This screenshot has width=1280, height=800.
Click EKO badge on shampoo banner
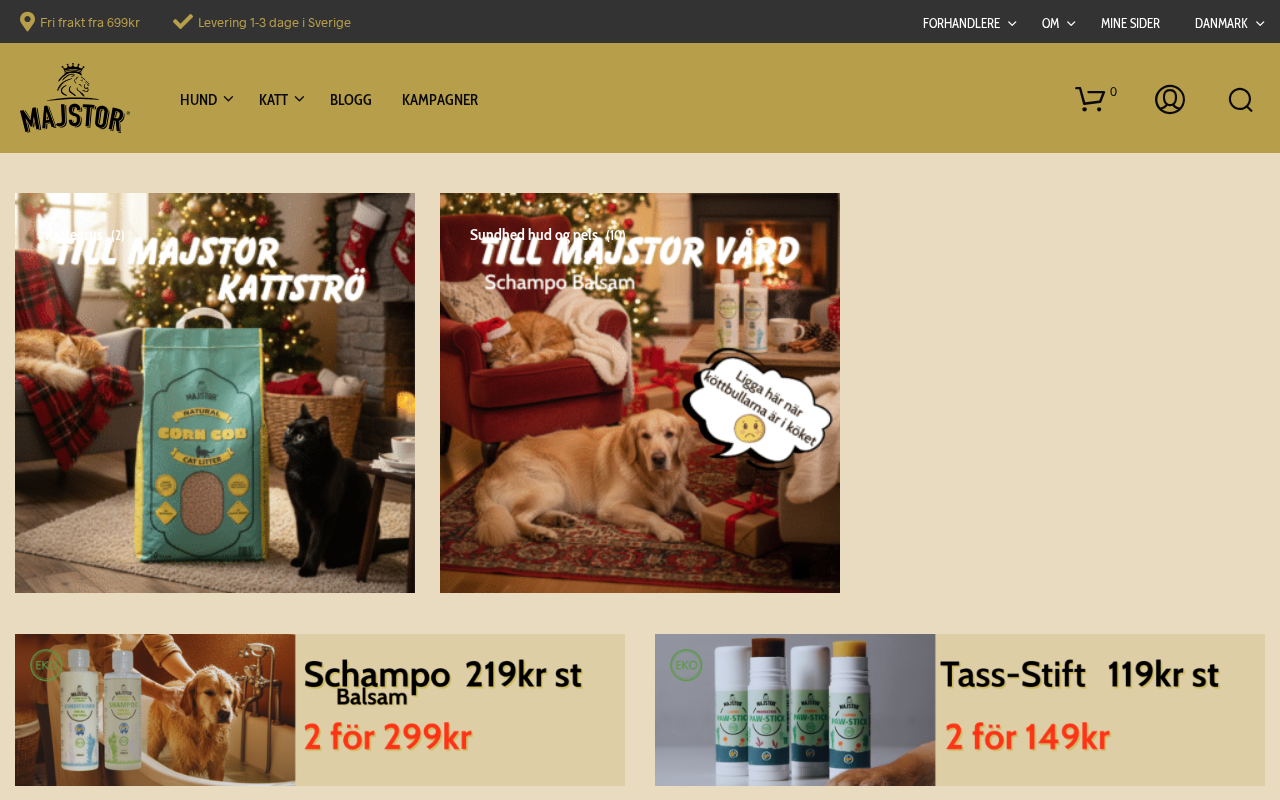[46, 665]
